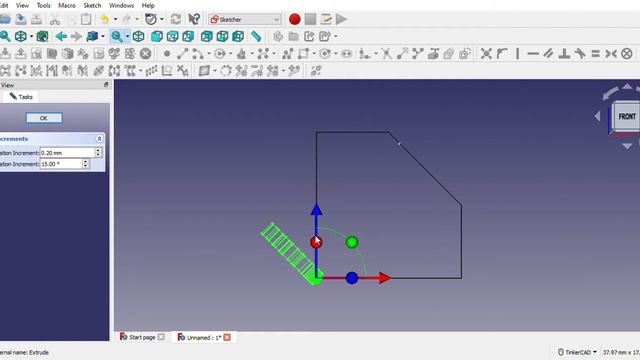The height and width of the screenshot is (360, 640).
Task: Collapse the Increments section chevron
Action: 99,139
